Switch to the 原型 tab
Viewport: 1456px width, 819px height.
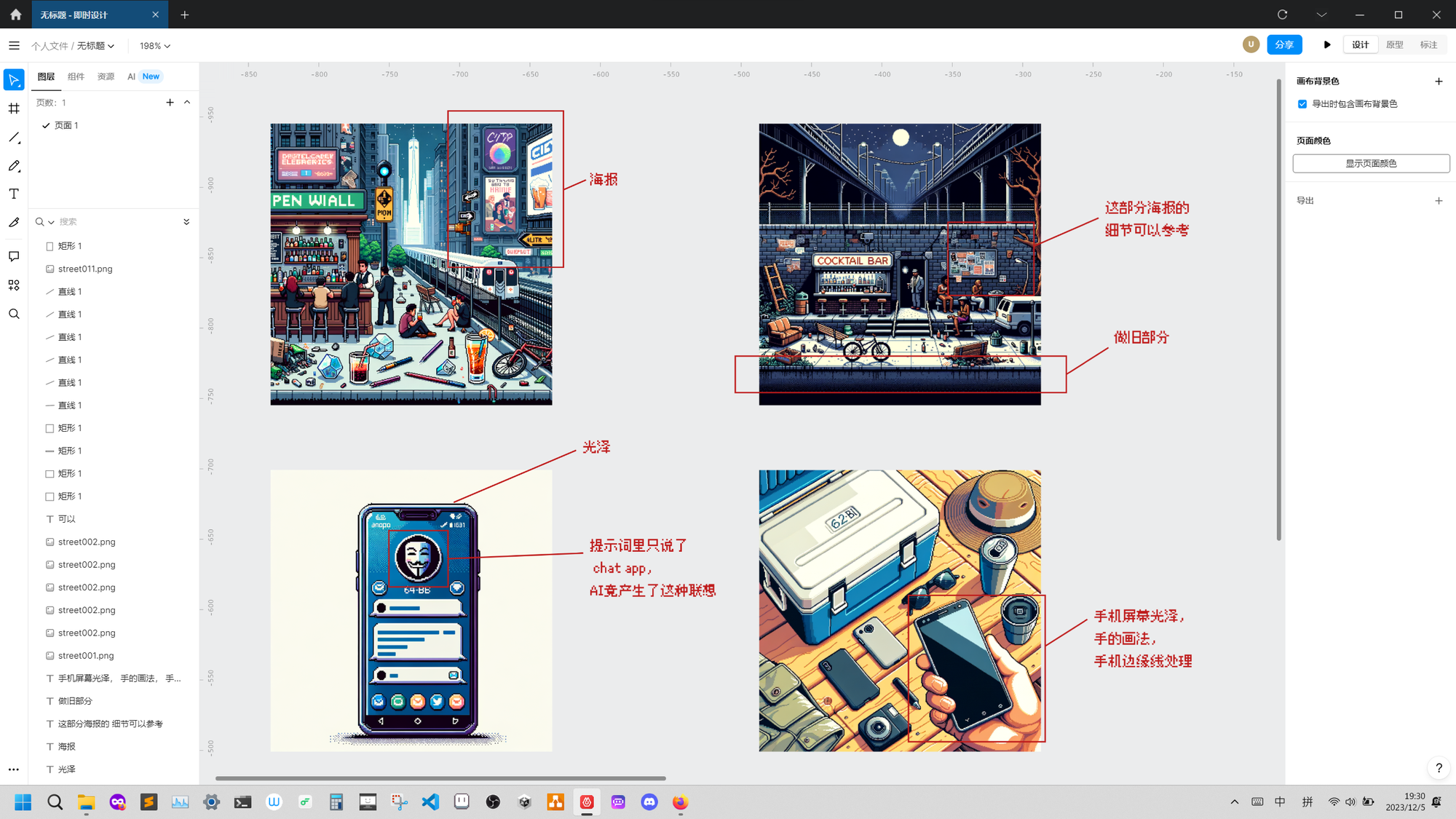(1394, 45)
